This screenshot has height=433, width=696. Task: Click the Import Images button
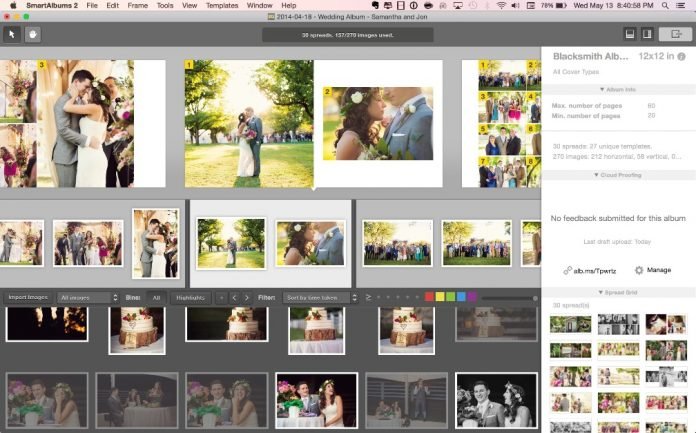(28, 298)
